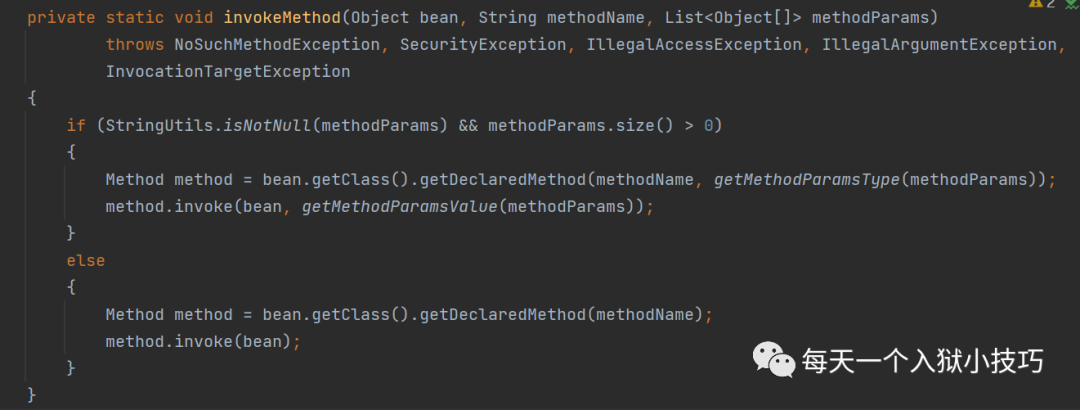Screen dimensions: 1080x410
Task: Click the final closing brace of the method
Action: [32, 395]
